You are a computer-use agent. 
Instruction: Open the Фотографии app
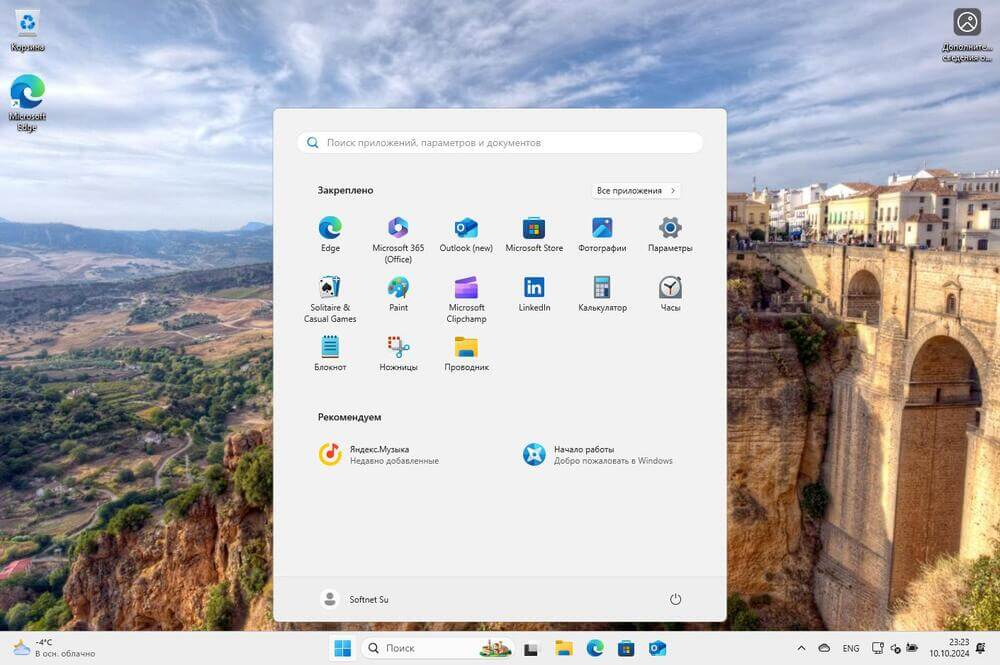click(x=602, y=235)
